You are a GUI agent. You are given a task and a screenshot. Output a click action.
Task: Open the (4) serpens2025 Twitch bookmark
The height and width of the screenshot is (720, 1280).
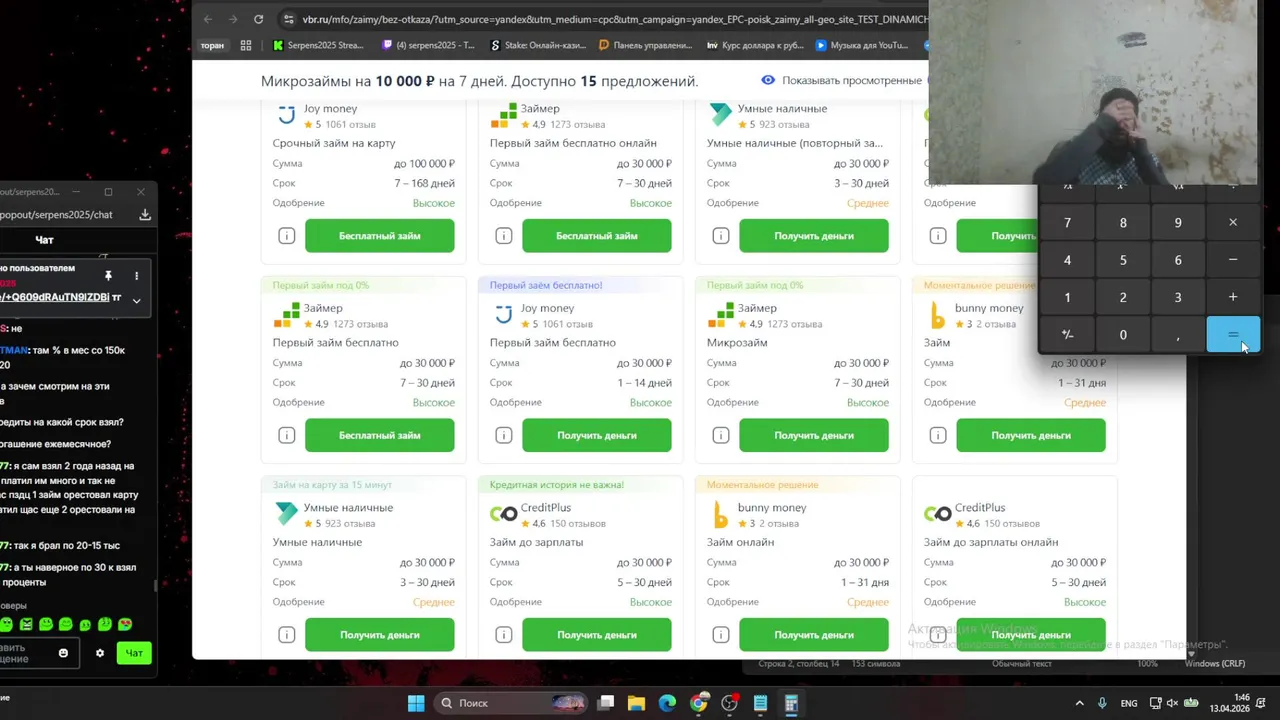click(428, 45)
